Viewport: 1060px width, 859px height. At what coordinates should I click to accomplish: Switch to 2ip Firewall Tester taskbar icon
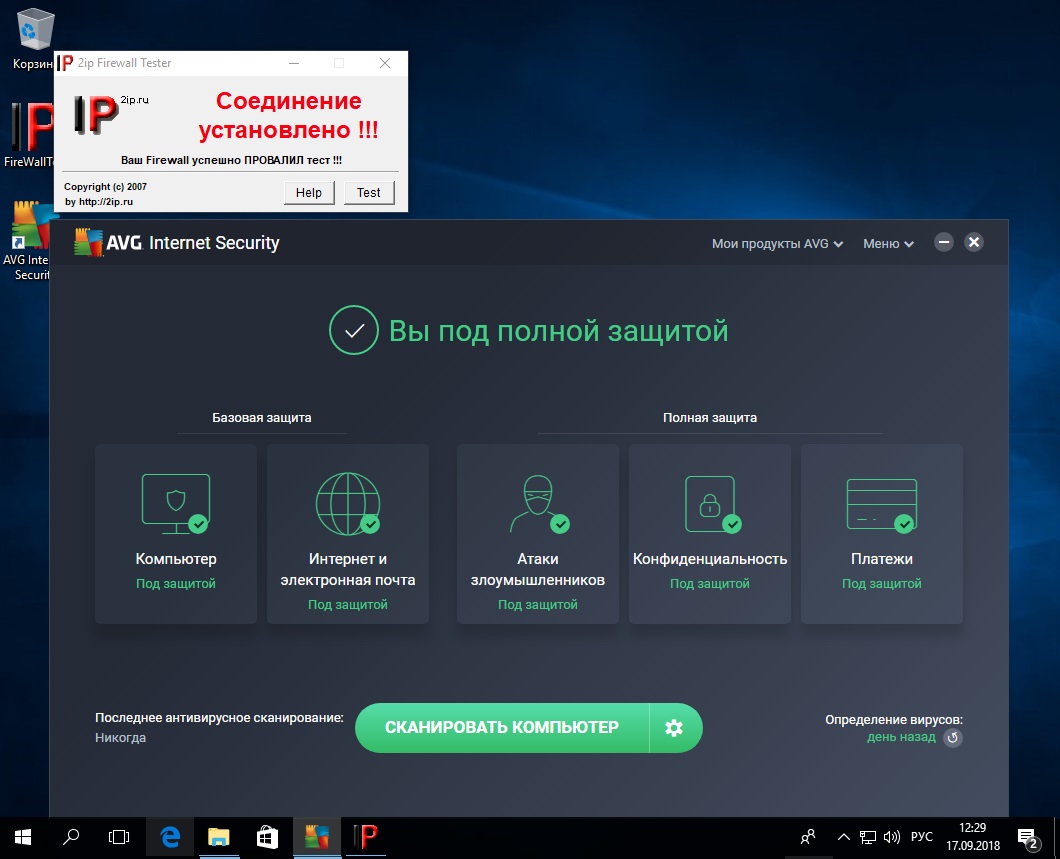point(366,838)
